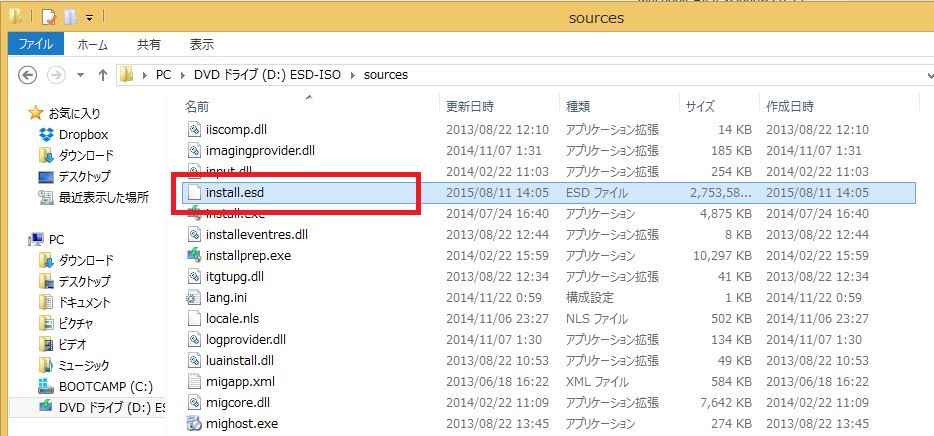Open address bar history dropdown
The width and height of the screenshot is (934, 436).
[x=930, y=75]
